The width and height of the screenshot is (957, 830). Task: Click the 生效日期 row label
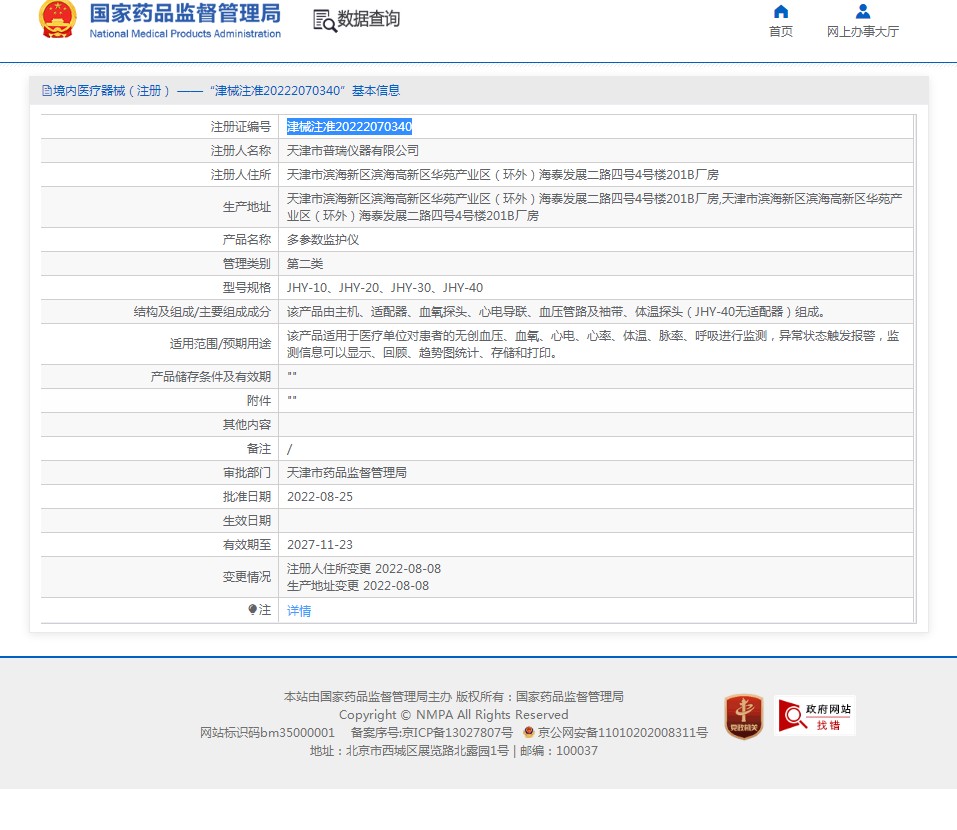point(247,521)
